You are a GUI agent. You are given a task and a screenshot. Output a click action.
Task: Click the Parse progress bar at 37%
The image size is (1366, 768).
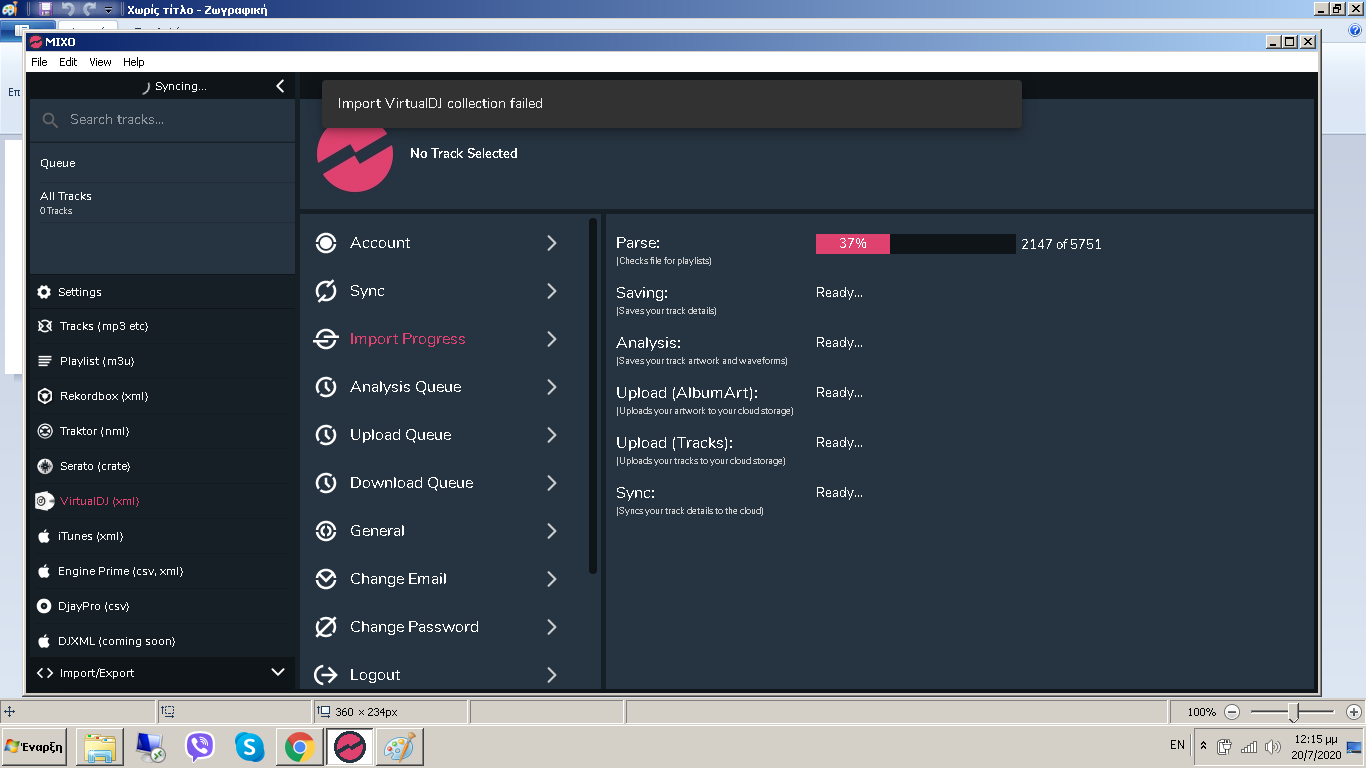click(x=915, y=244)
